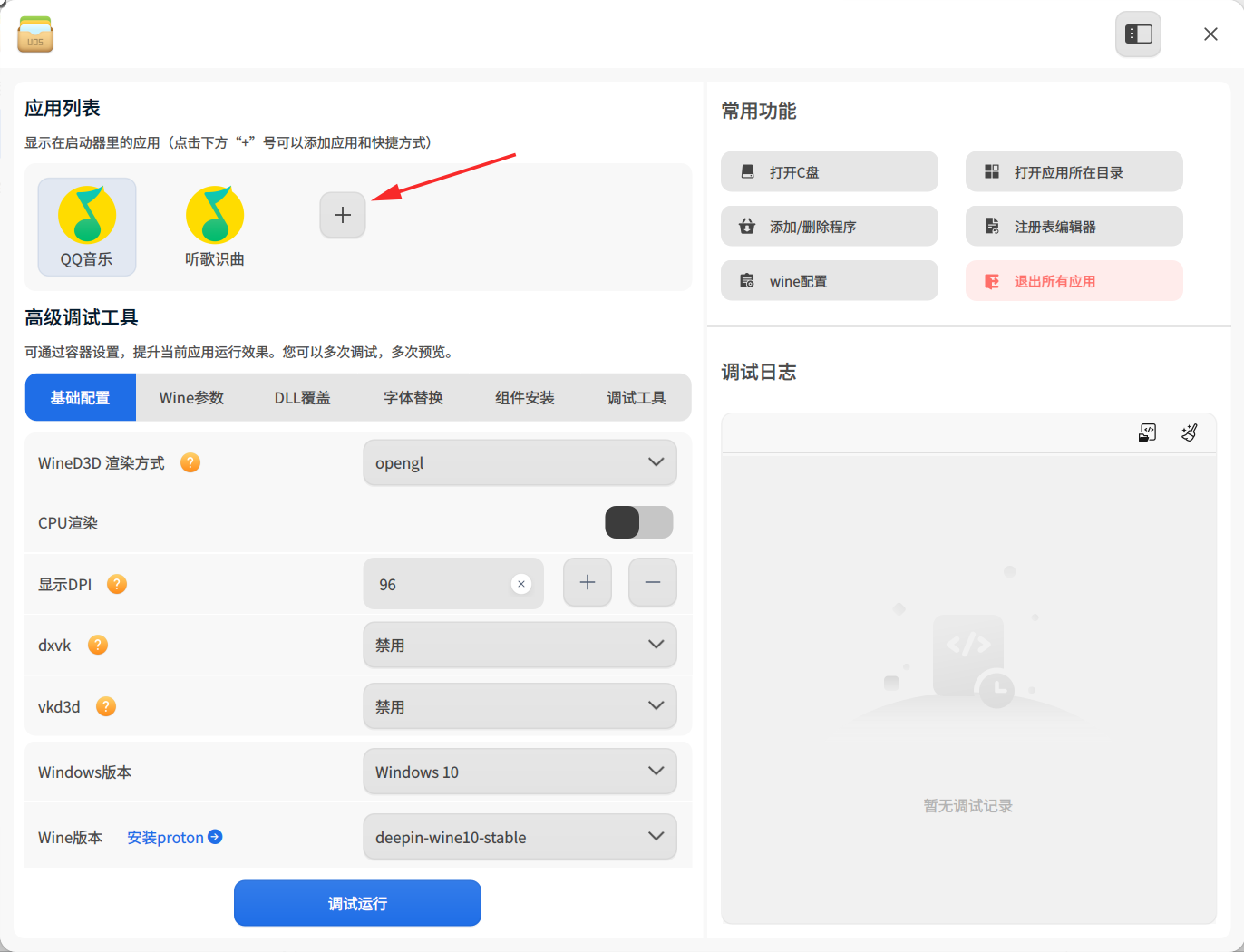
Task: Show help tip for 显示DPI
Action: coord(117,584)
